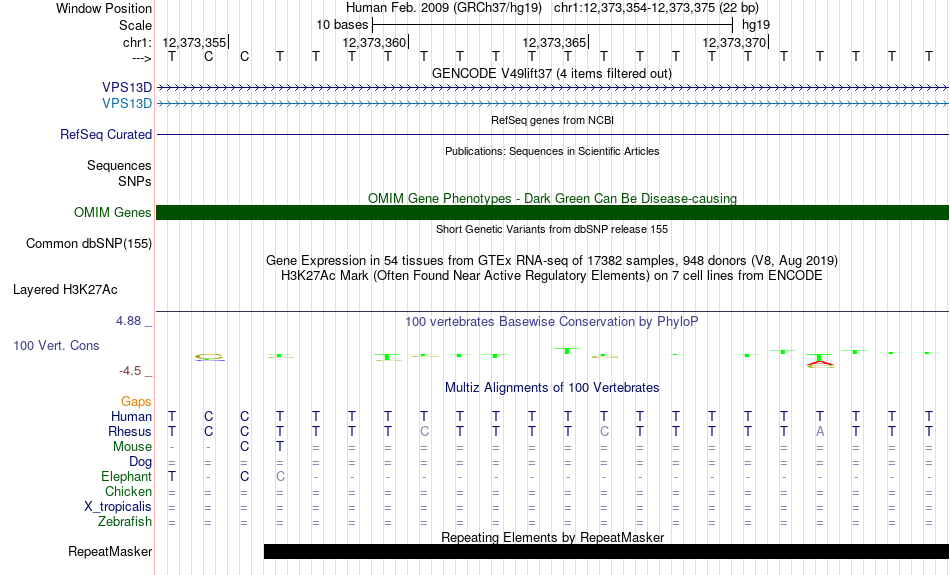Click the Chicken species label

coord(128,491)
